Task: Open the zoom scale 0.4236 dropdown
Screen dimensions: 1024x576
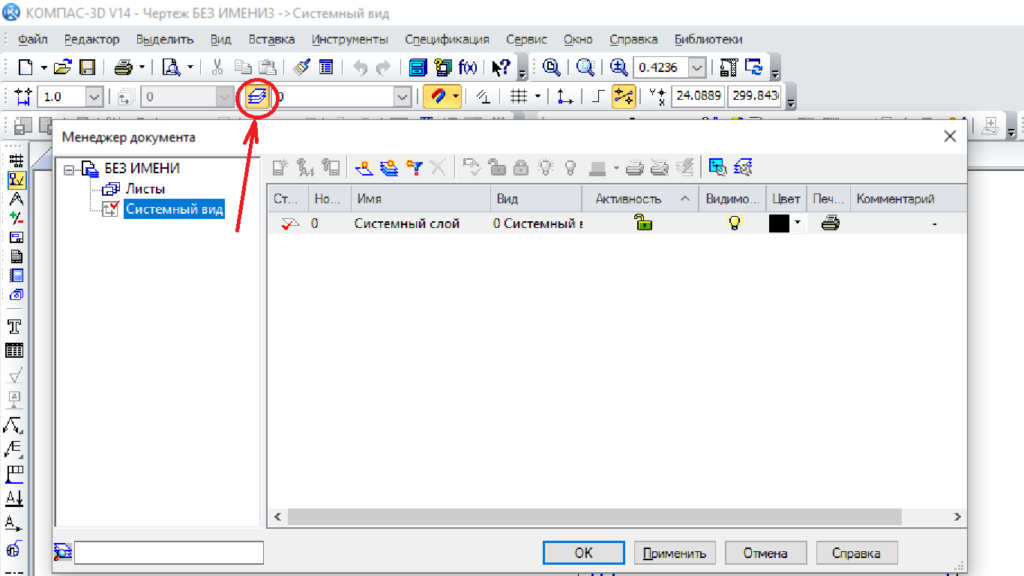Action: [697, 68]
